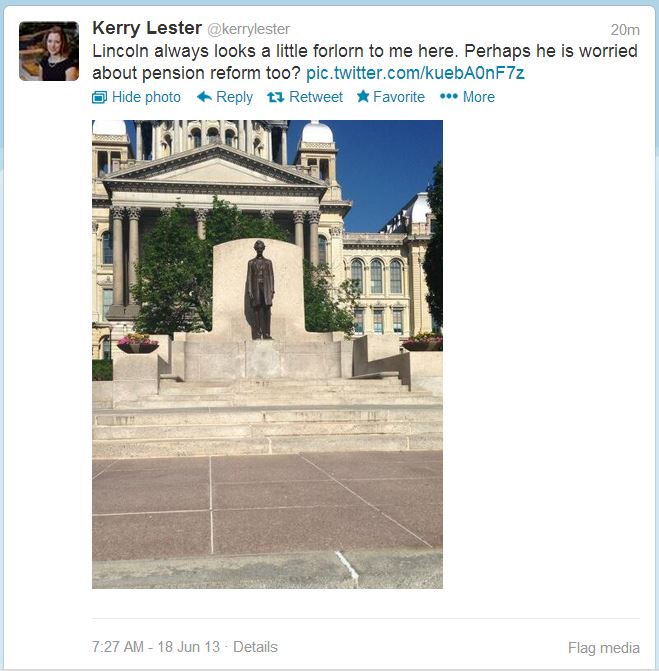659x671 pixels.
Task: Expand the More options menu
Action: coord(467,97)
